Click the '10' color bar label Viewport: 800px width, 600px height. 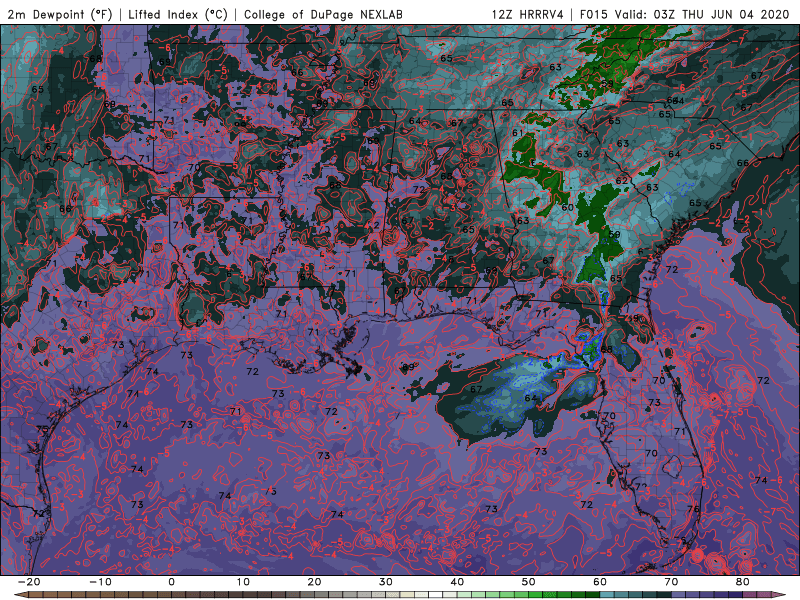pos(243,582)
